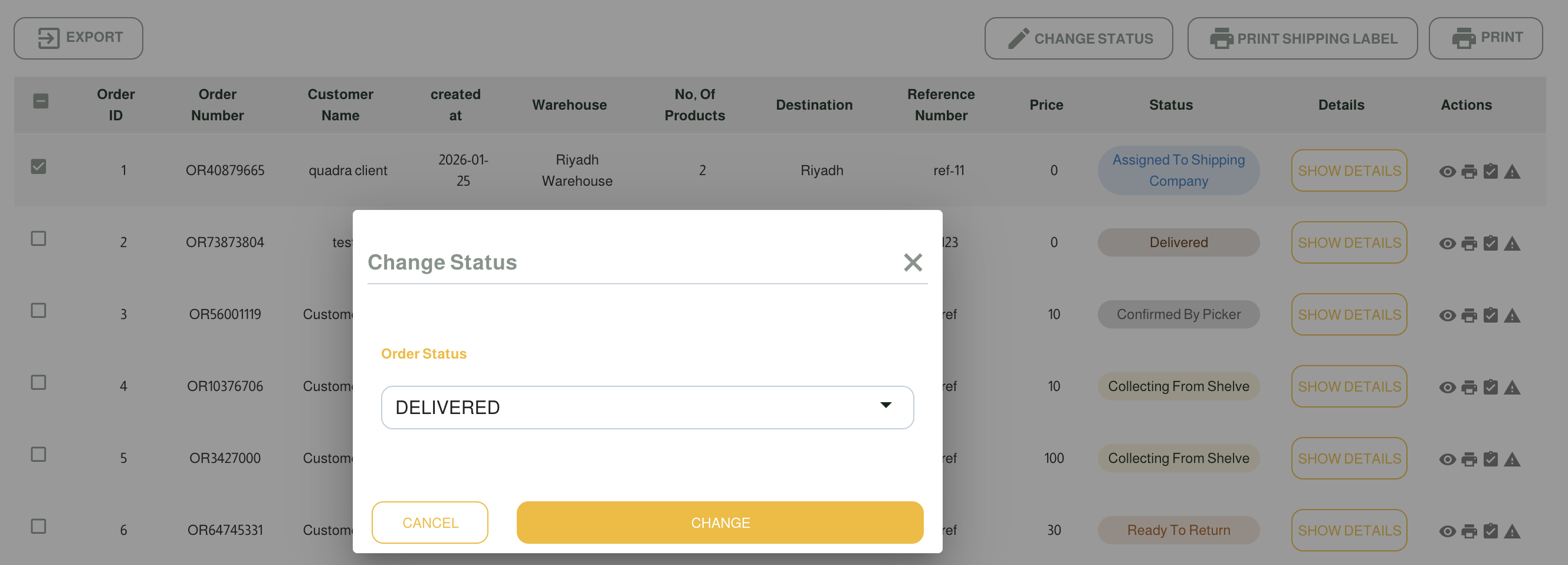Click the Assigned To Shipping Company status badge

1179,170
